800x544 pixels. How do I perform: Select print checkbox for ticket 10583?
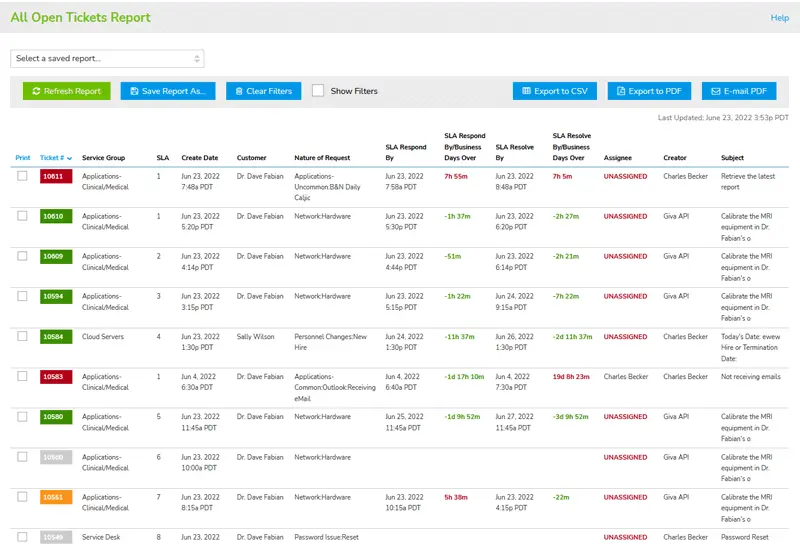pyautogui.click(x=22, y=377)
